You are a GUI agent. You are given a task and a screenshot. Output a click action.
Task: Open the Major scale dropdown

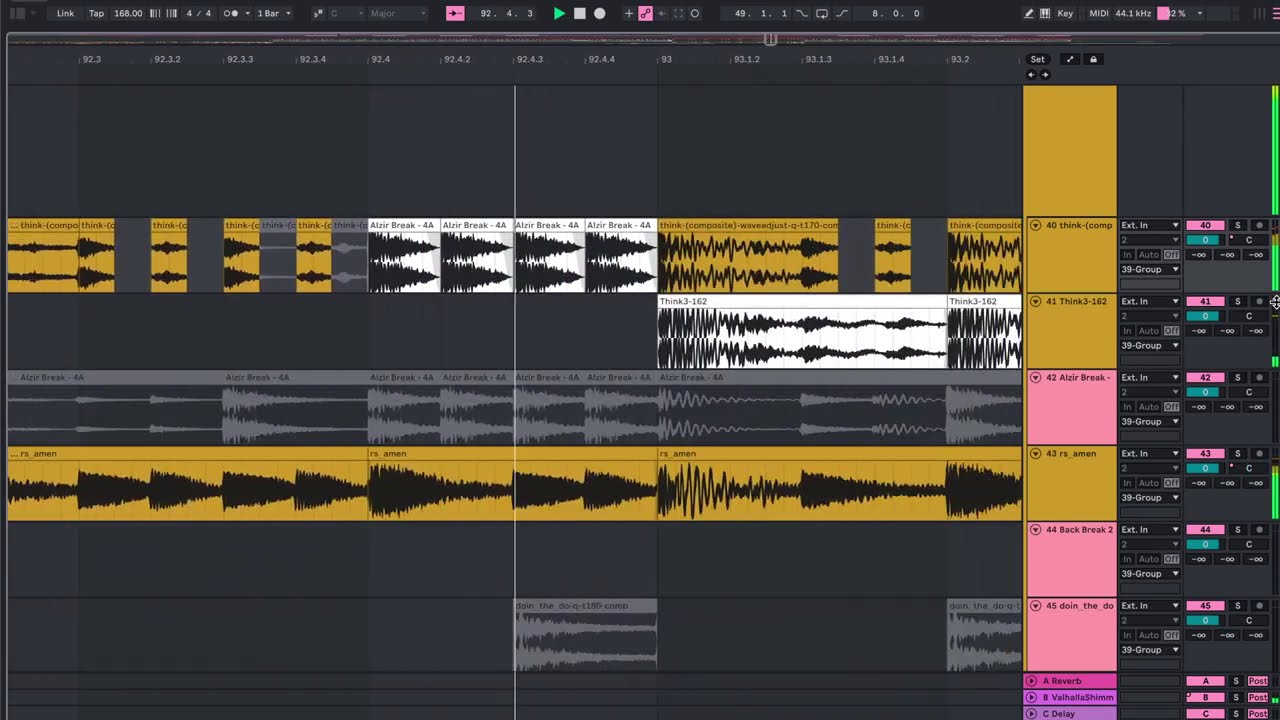(x=396, y=13)
